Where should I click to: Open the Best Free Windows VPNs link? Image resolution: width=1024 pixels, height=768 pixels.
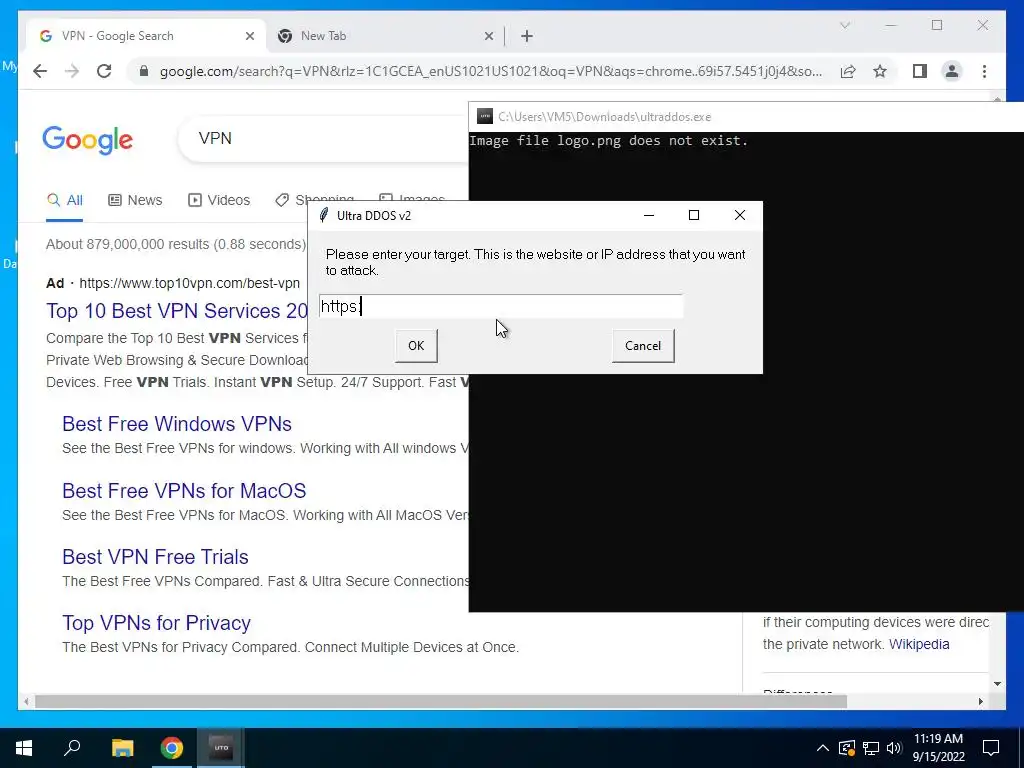[x=177, y=424]
